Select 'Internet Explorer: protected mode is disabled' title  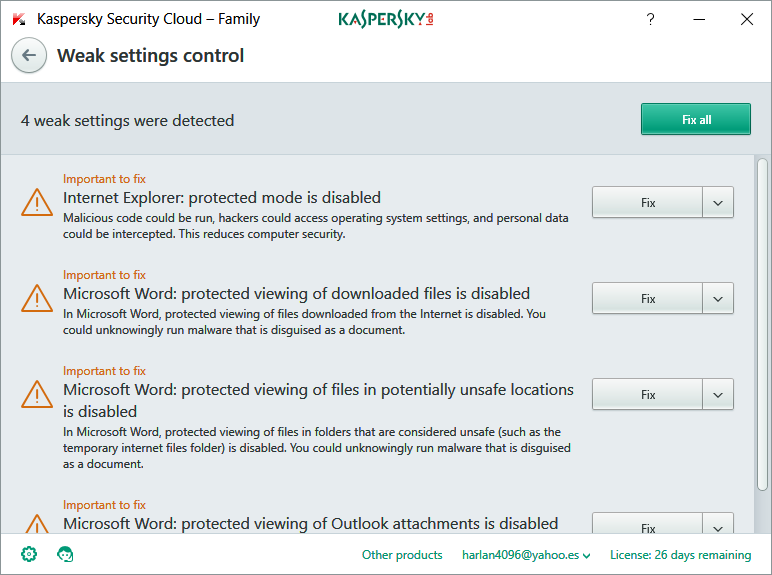click(222, 197)
